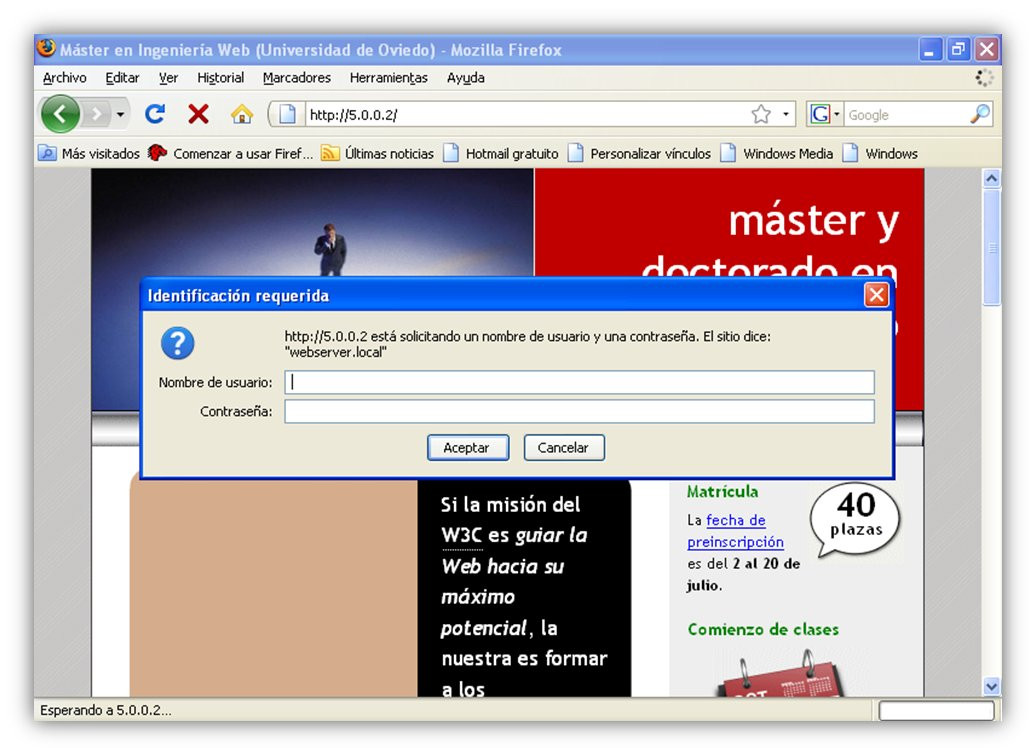Go to the Home page icon
The image size is (1036, 755).
[242, 114]
